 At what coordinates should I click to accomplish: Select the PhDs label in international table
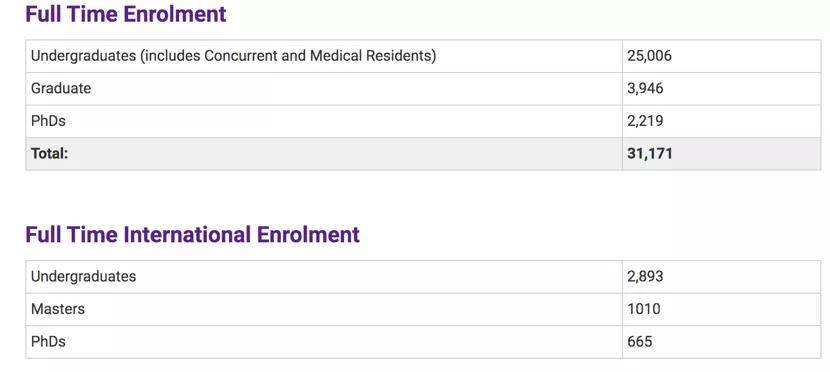[48, 342]
